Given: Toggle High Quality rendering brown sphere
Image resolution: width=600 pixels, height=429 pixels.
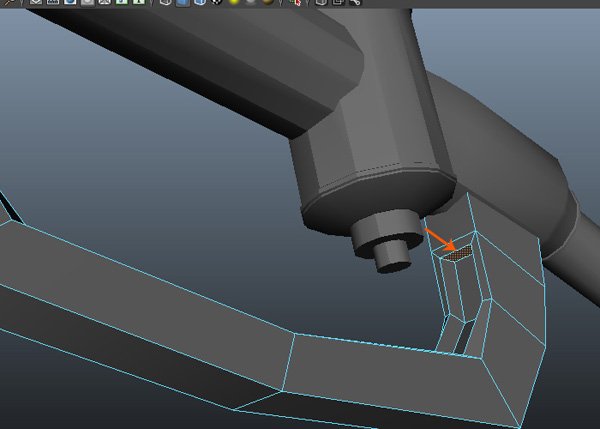Looking at the screenshot, I should (x=268, y=2).
